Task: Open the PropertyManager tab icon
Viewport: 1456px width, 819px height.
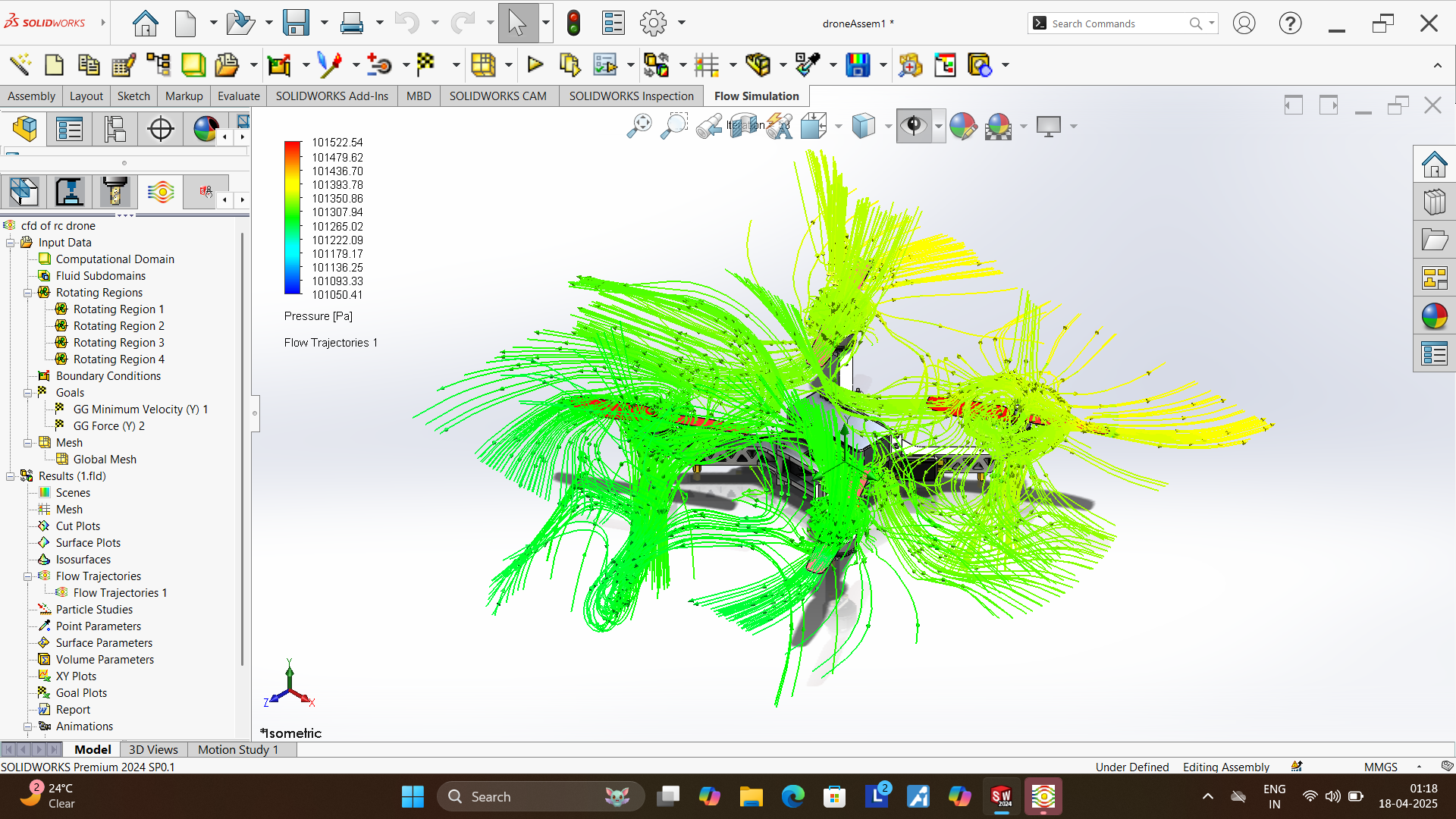Action: click(x=70, y=128)
